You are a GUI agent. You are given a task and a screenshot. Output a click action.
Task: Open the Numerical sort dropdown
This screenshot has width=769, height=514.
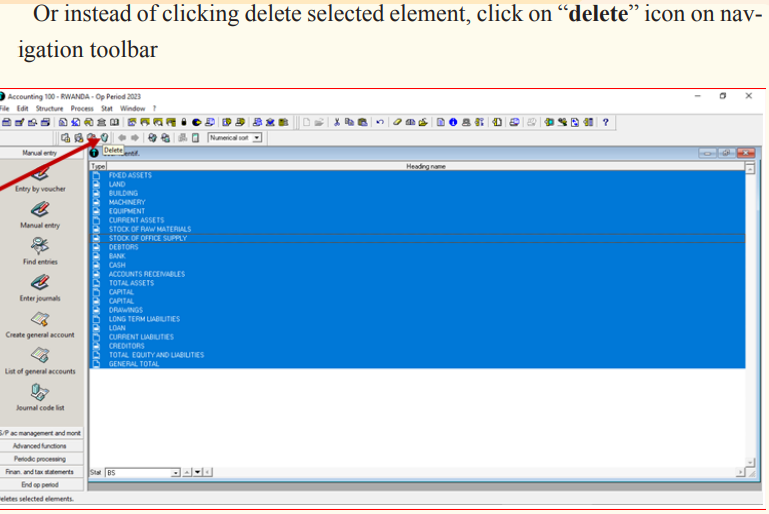[235, 138]
